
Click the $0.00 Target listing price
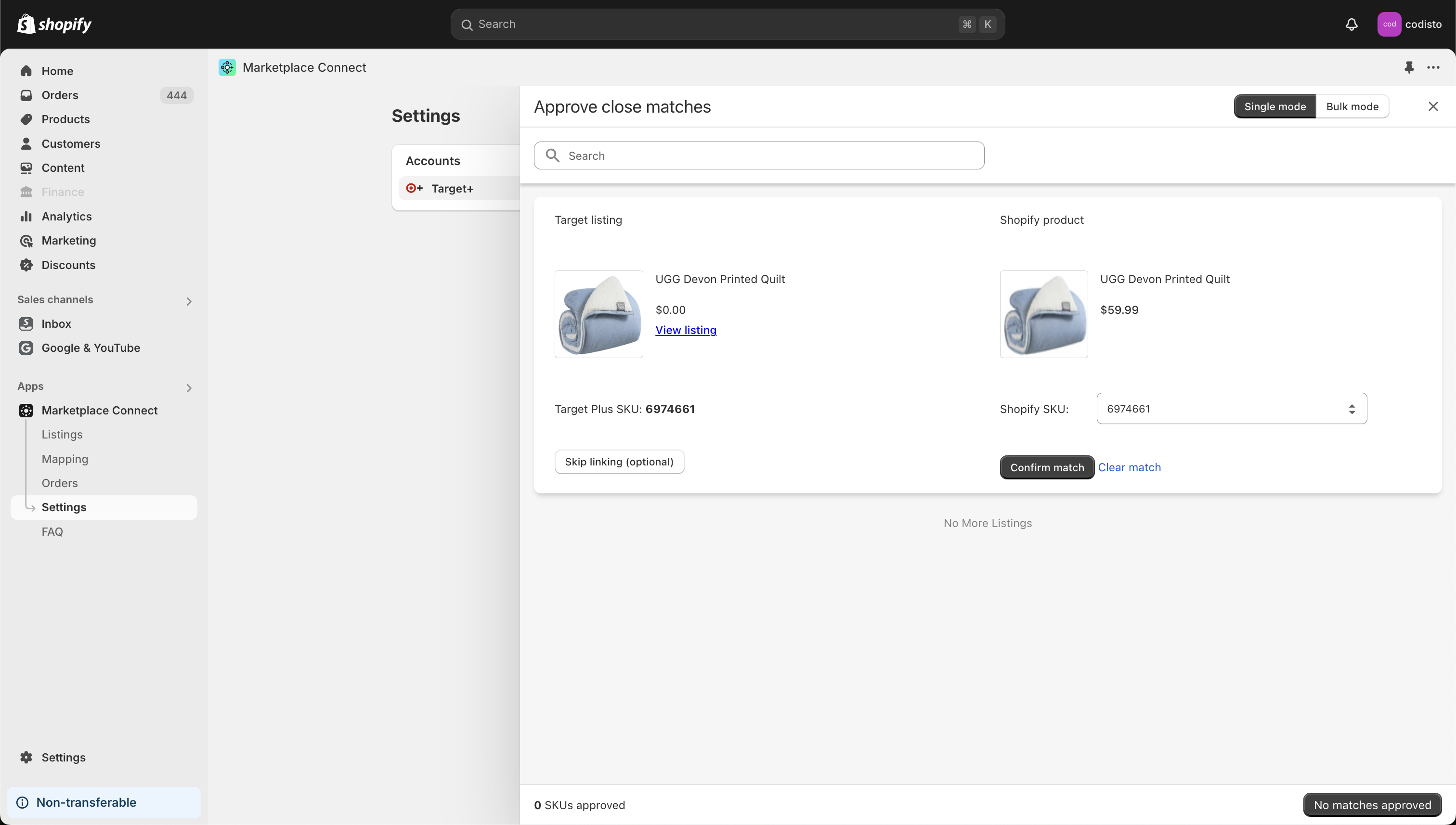click(671, 310)
